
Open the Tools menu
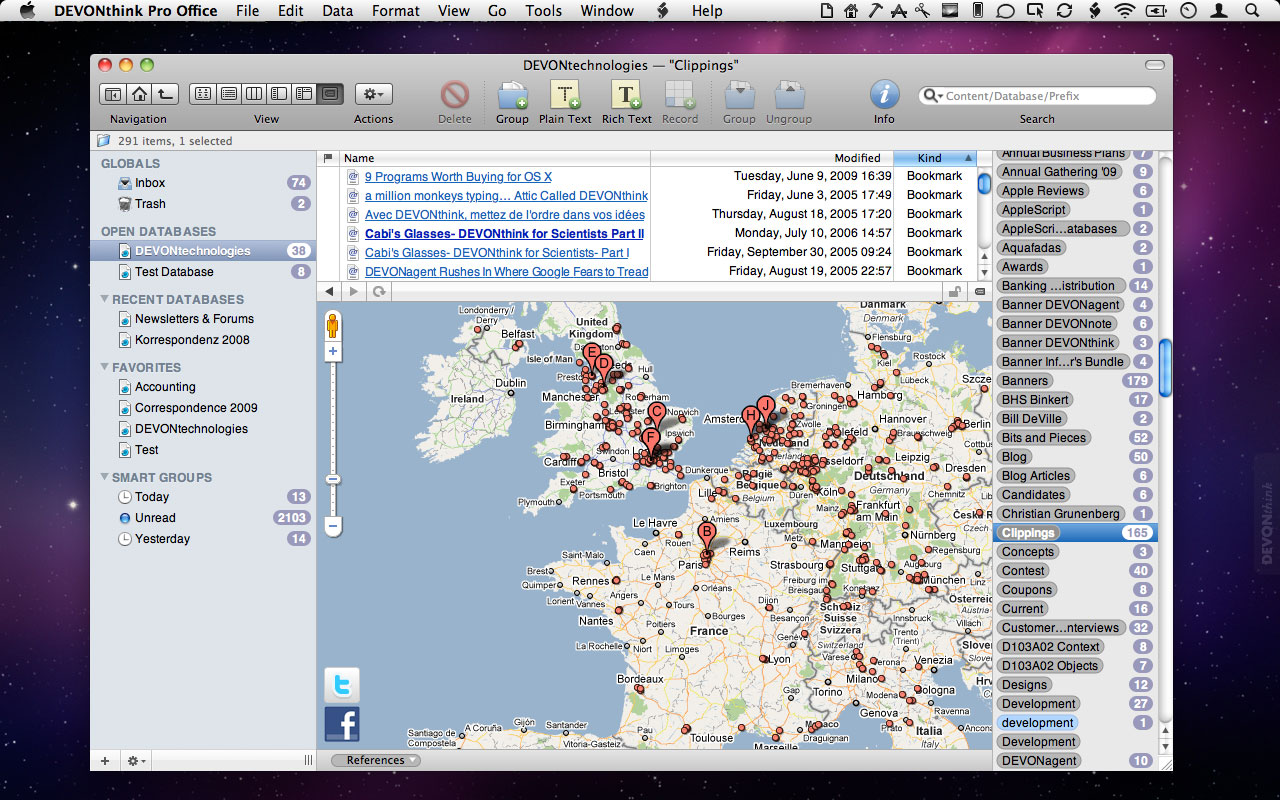(x=543, y=11)
